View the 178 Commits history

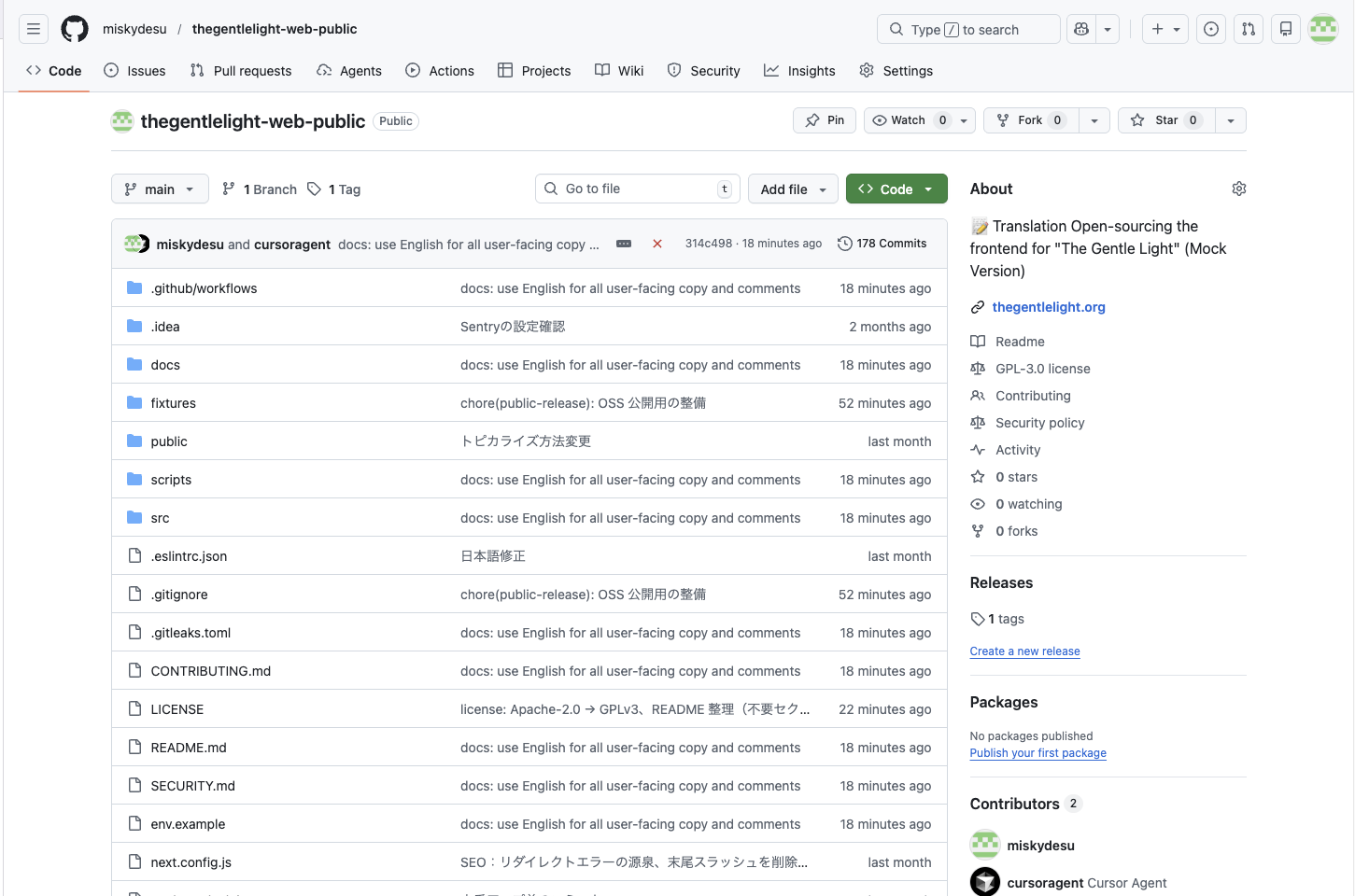pos(882,244)
